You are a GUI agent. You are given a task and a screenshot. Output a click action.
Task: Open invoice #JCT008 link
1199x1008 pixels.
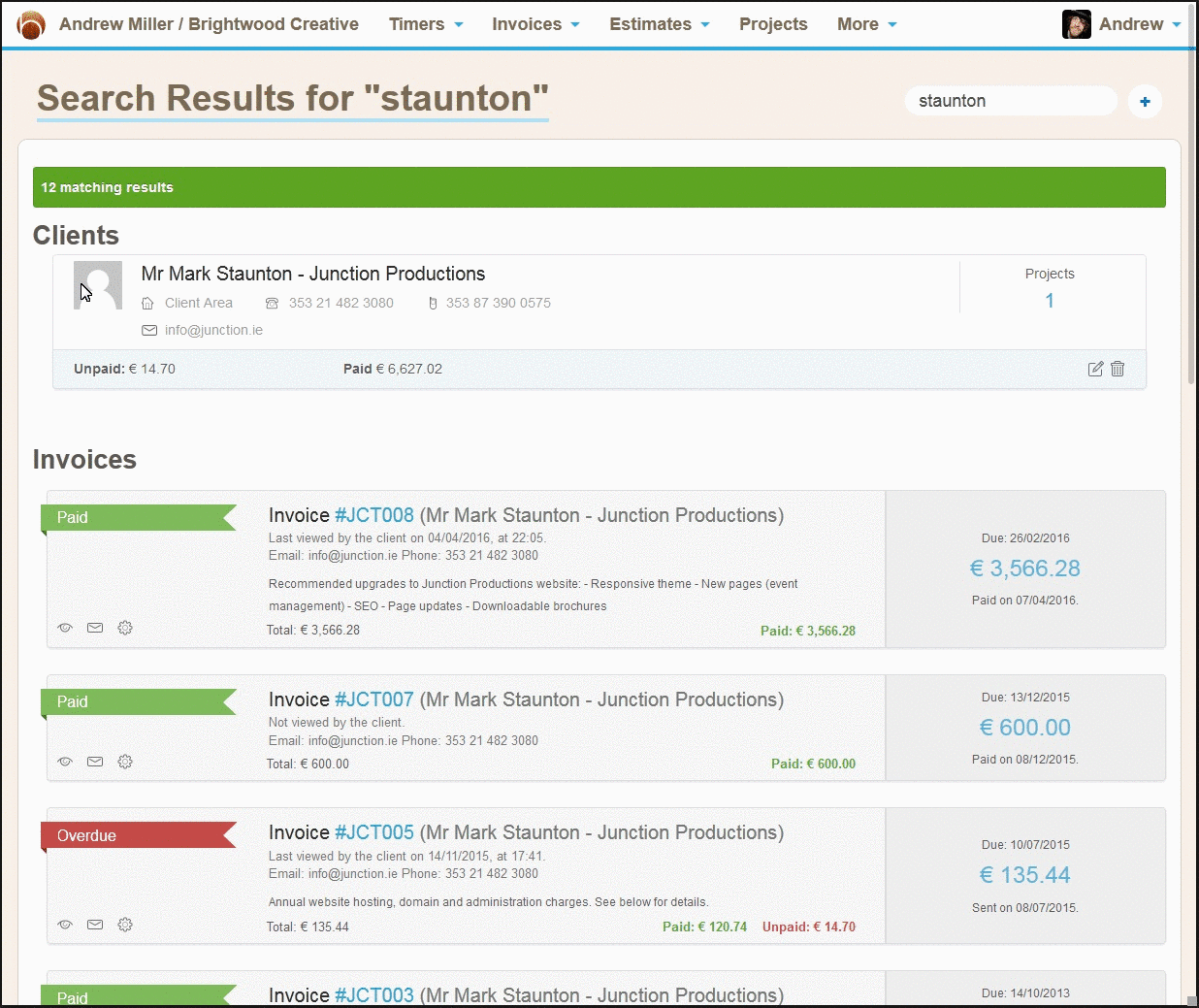tap(374, 515)
